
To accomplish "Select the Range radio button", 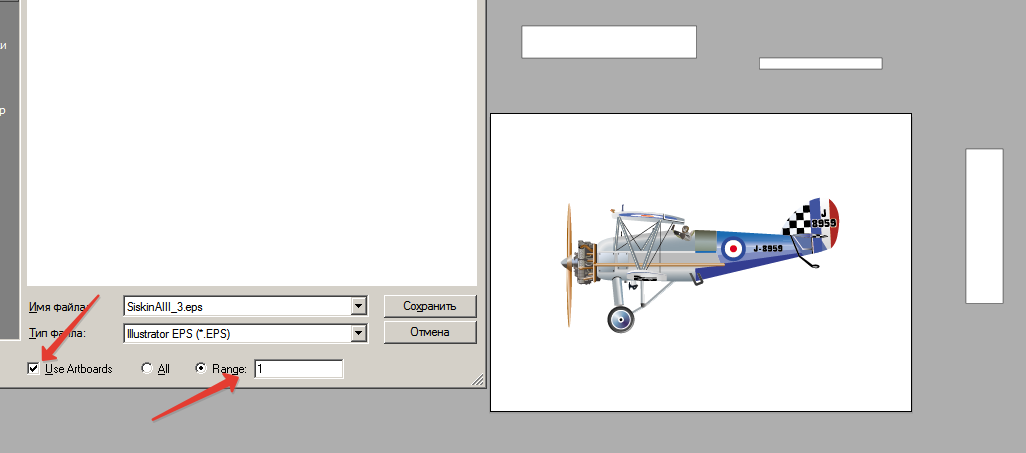I will [202, 369].
